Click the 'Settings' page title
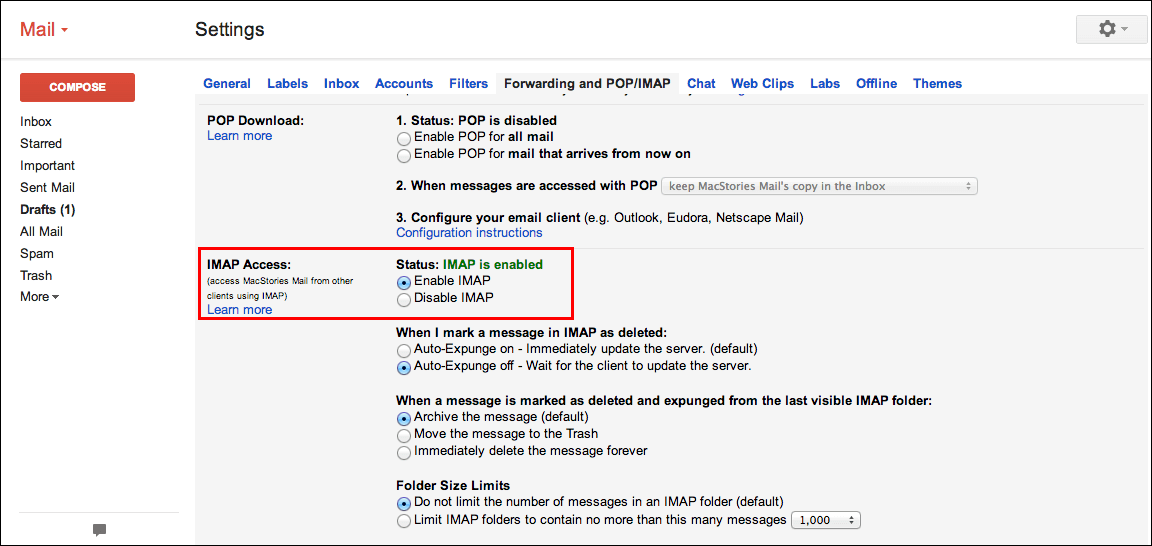This screenshot has width=1152, height=546. point(230,30)
